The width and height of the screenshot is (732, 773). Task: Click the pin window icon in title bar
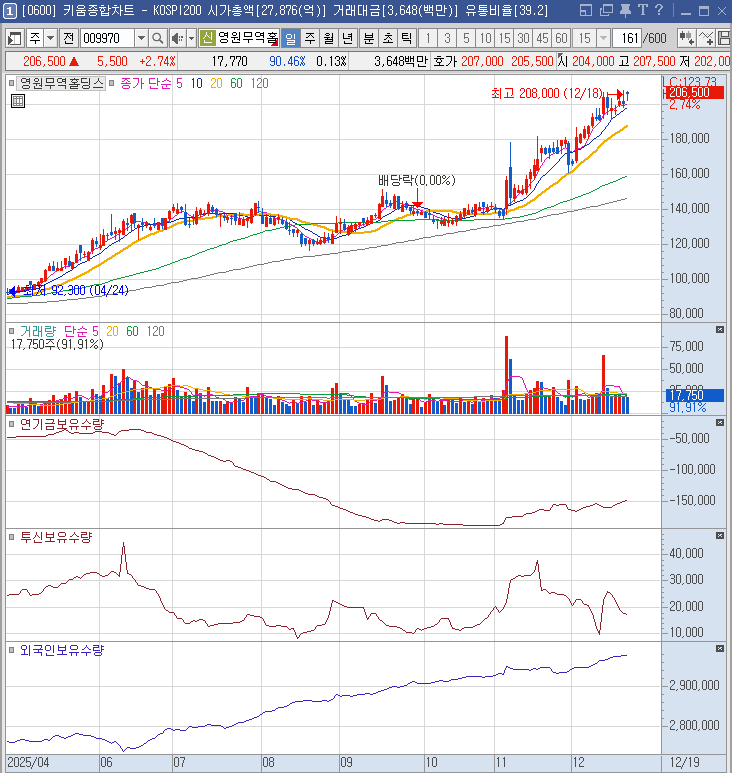624,10
